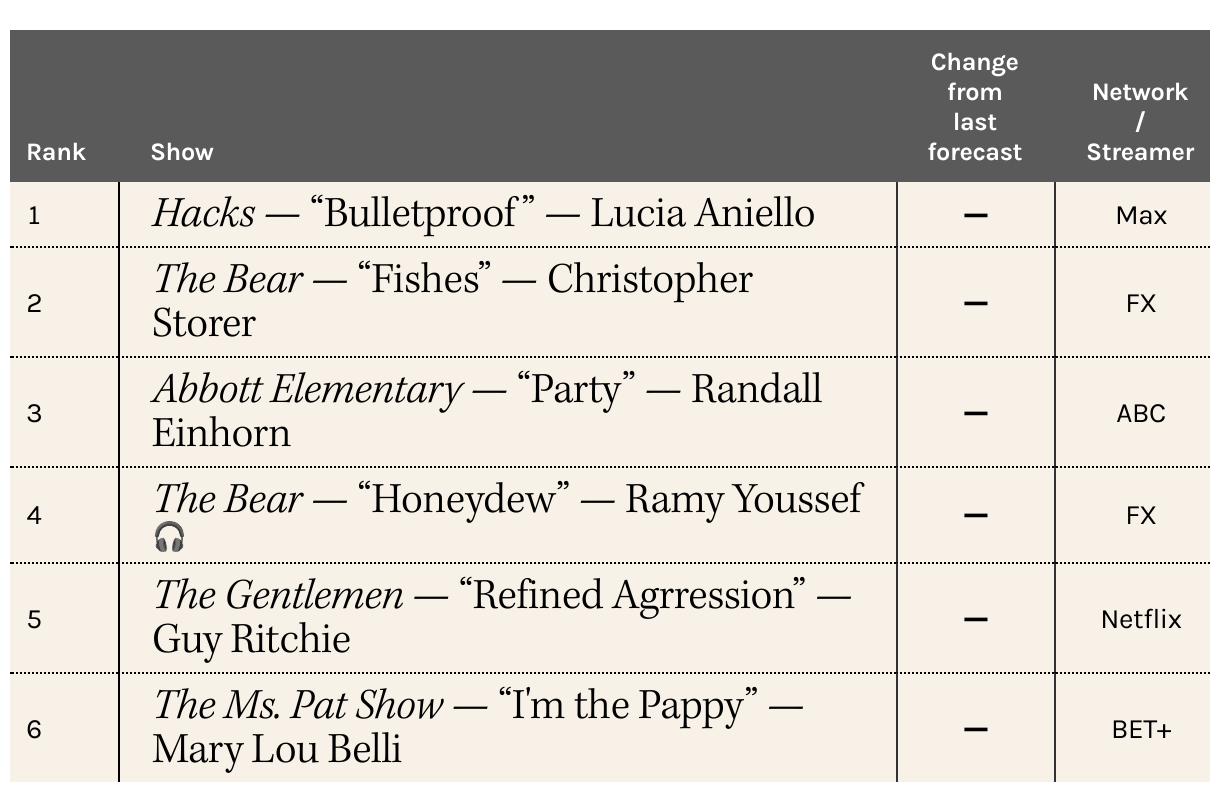
Task: Click the change dash in Gentlemen row
Action: coord(976,619)
